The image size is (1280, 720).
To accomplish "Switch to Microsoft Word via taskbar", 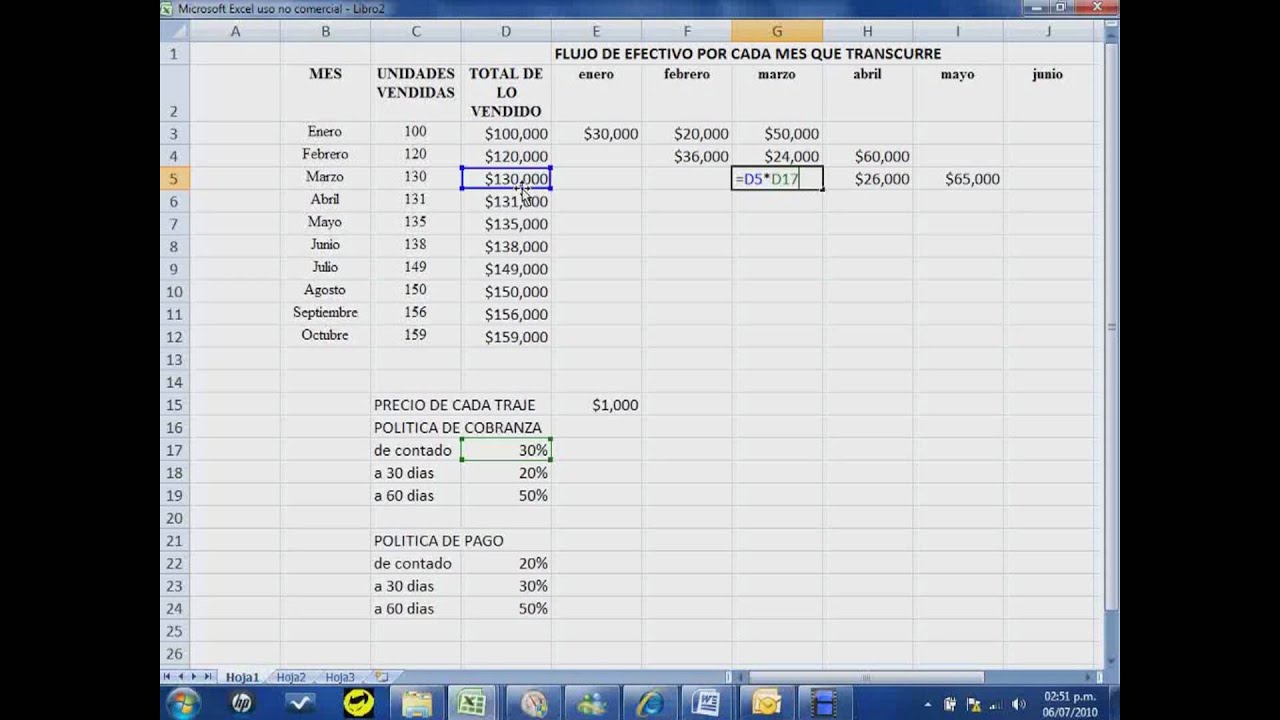I will pyautogui.click(x=707, y=704).
